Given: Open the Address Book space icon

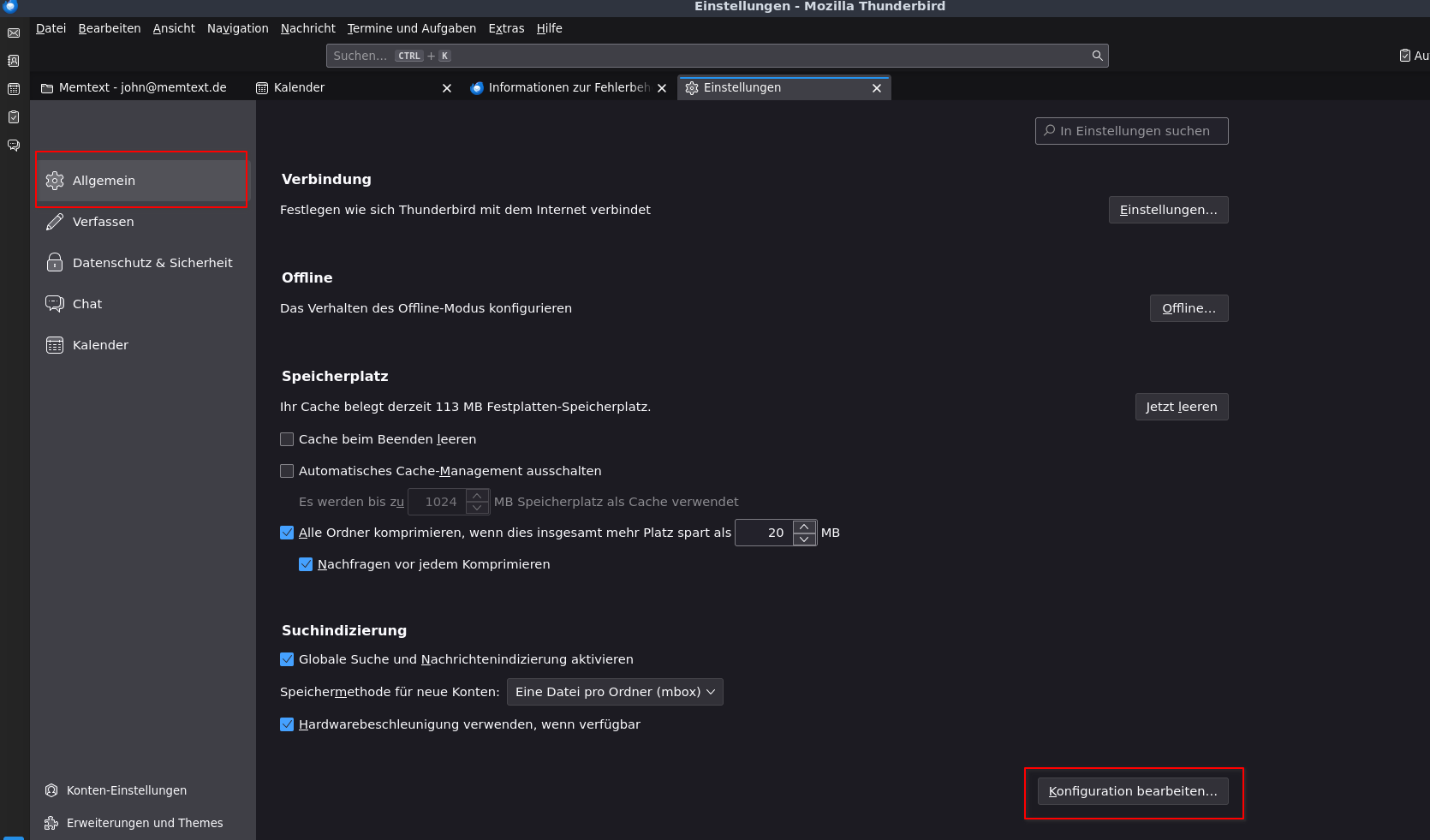Looking at the screenshot, I should (x=14, y=61).
